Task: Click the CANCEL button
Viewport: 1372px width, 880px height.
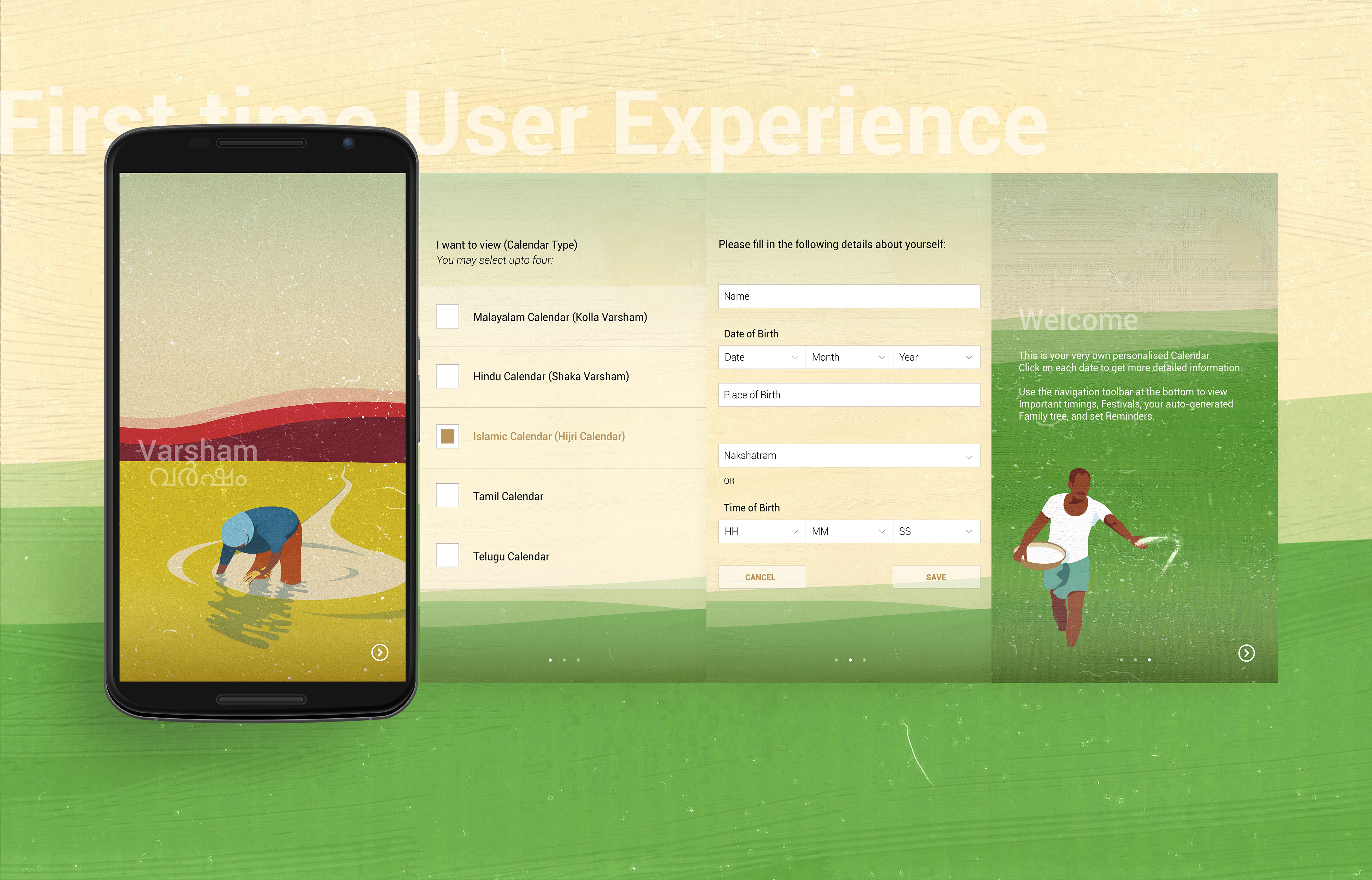Action: point(760,576)
